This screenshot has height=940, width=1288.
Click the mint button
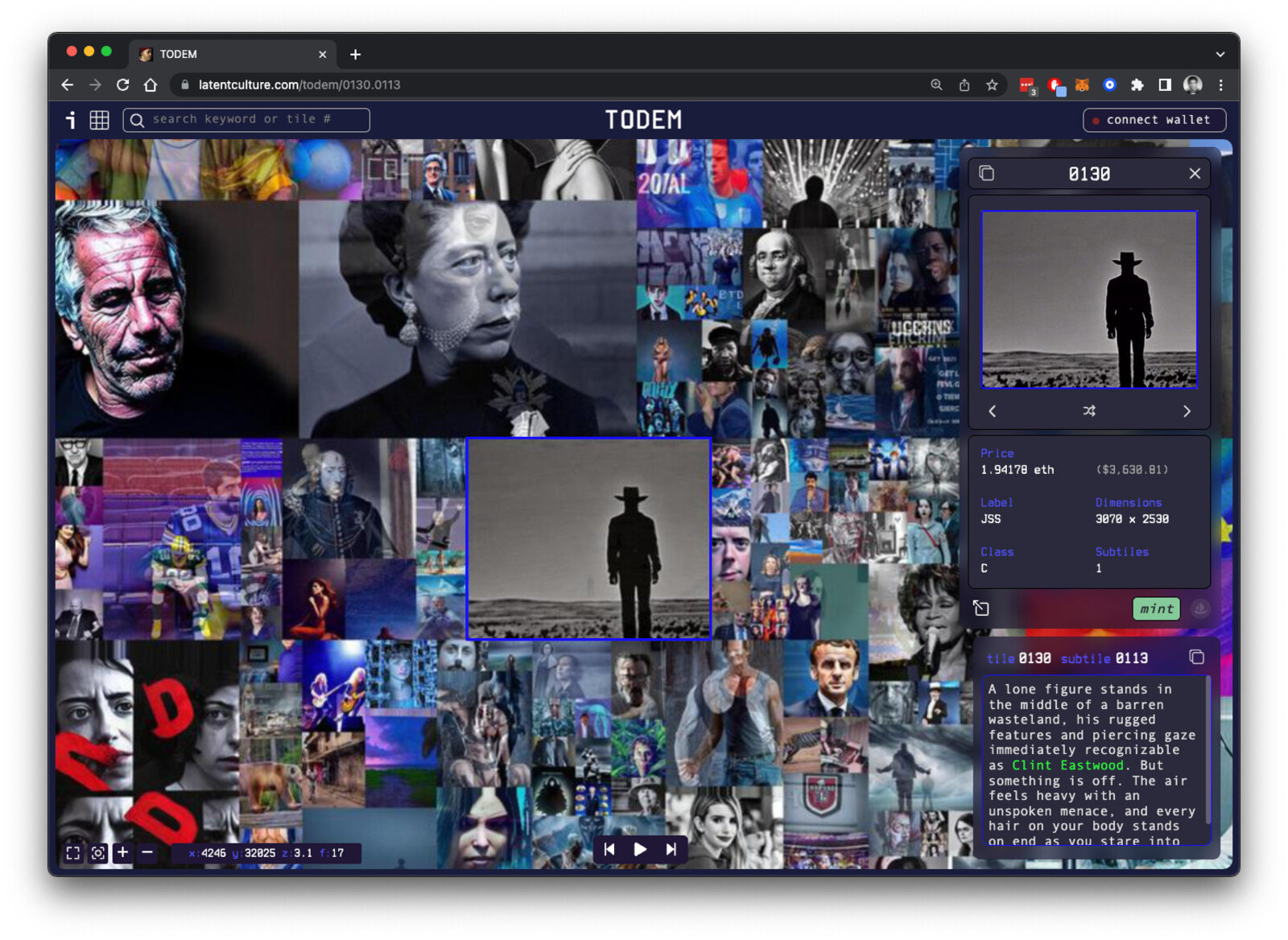click(x=1155, y=609)
